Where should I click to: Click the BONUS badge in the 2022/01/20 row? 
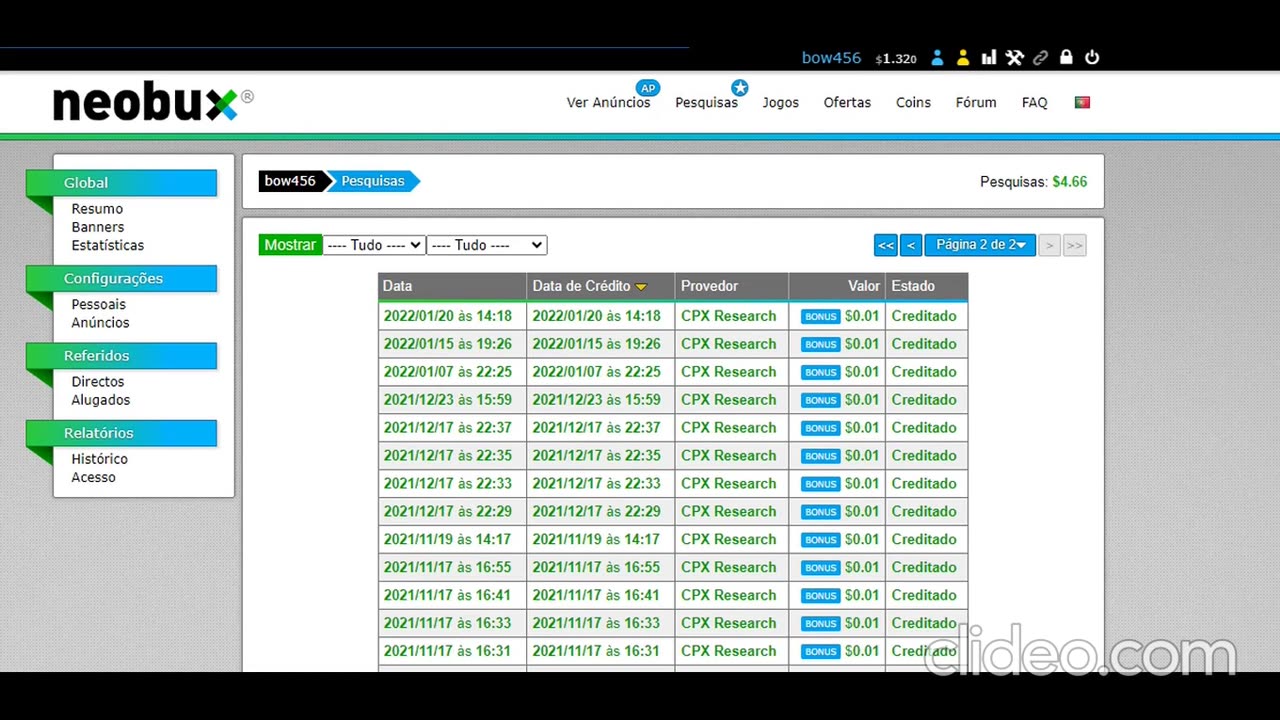click(x=820, y=316)
